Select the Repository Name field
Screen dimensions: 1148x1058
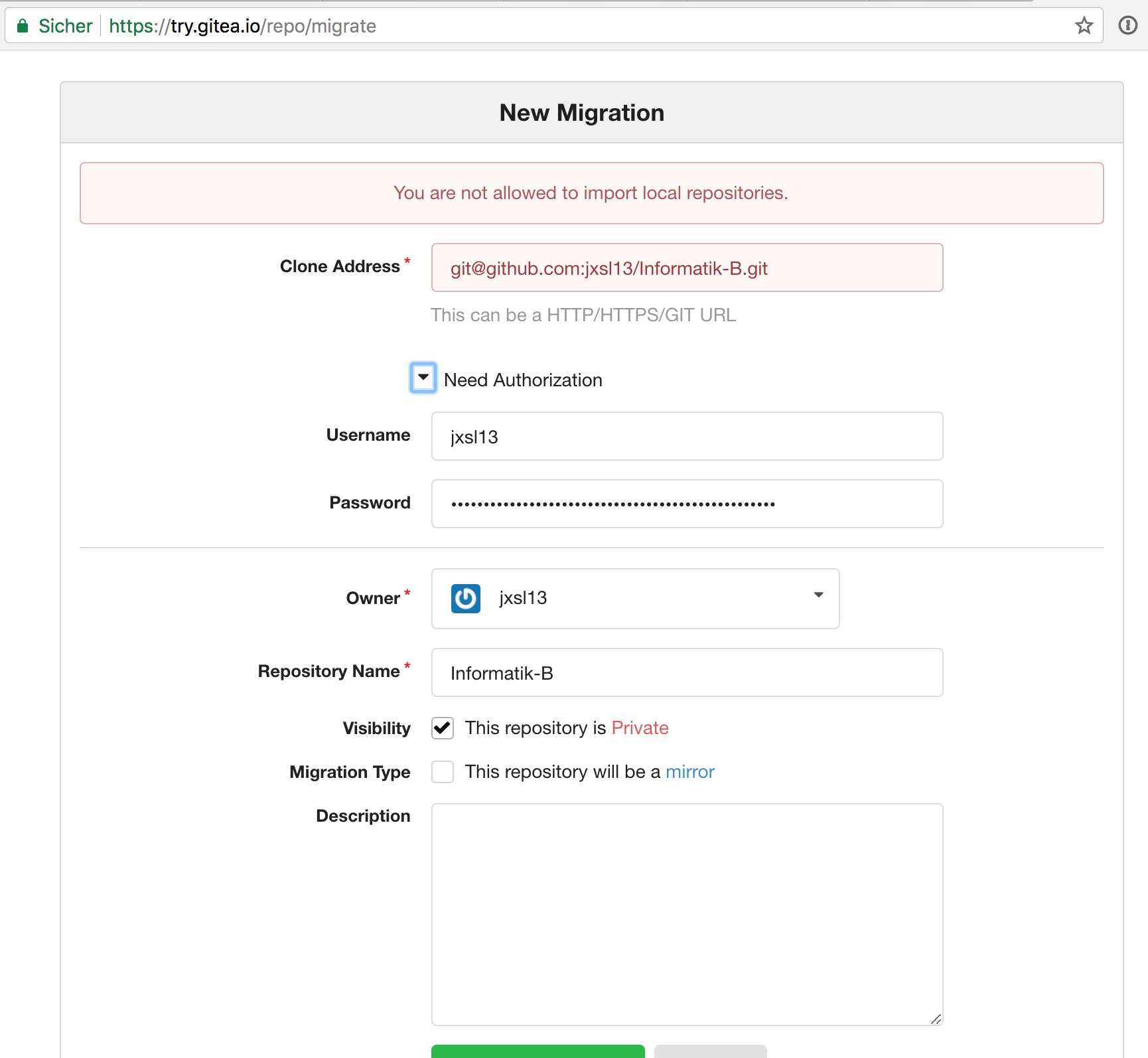point(687,672)
